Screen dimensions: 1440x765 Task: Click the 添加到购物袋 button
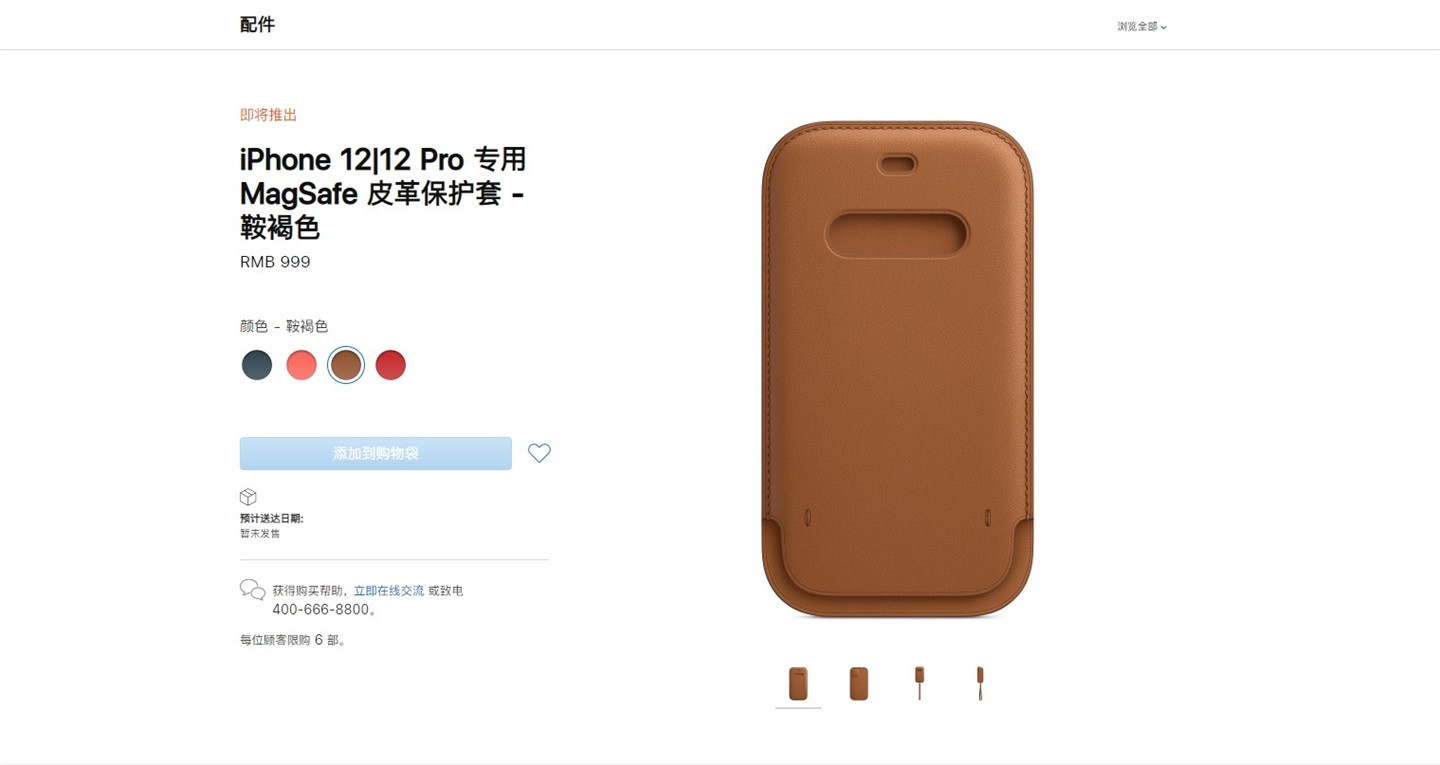pyautogui.click(x=376, y=453)
